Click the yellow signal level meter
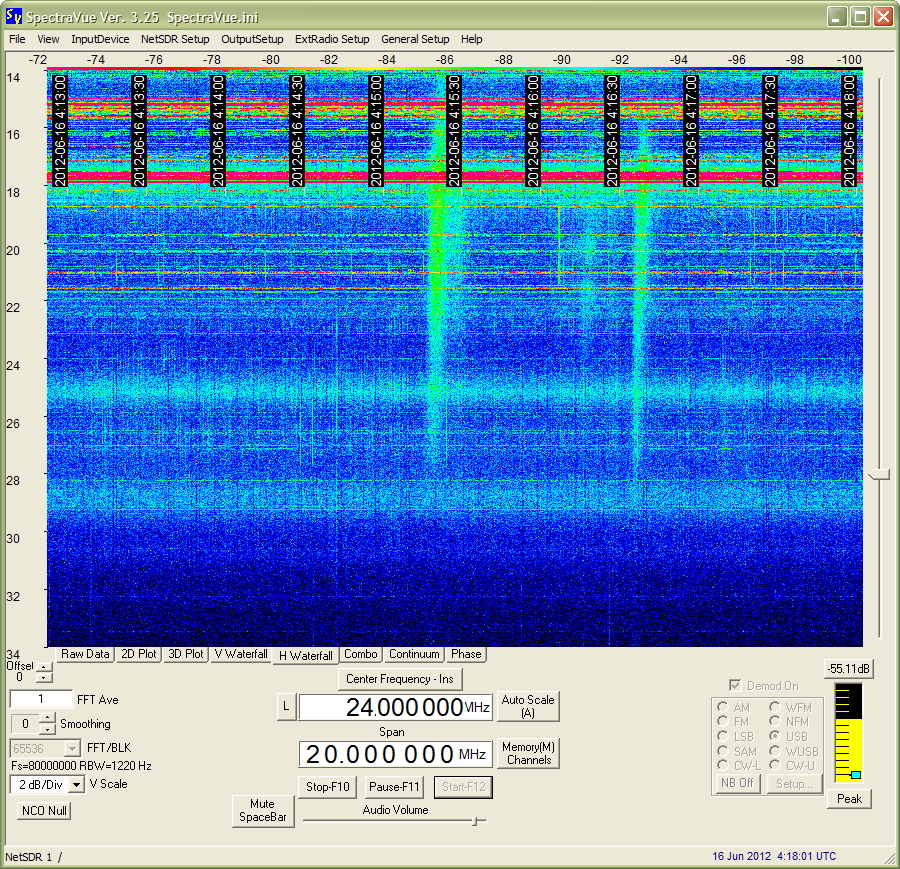900x869 pixels. point(848,732)
